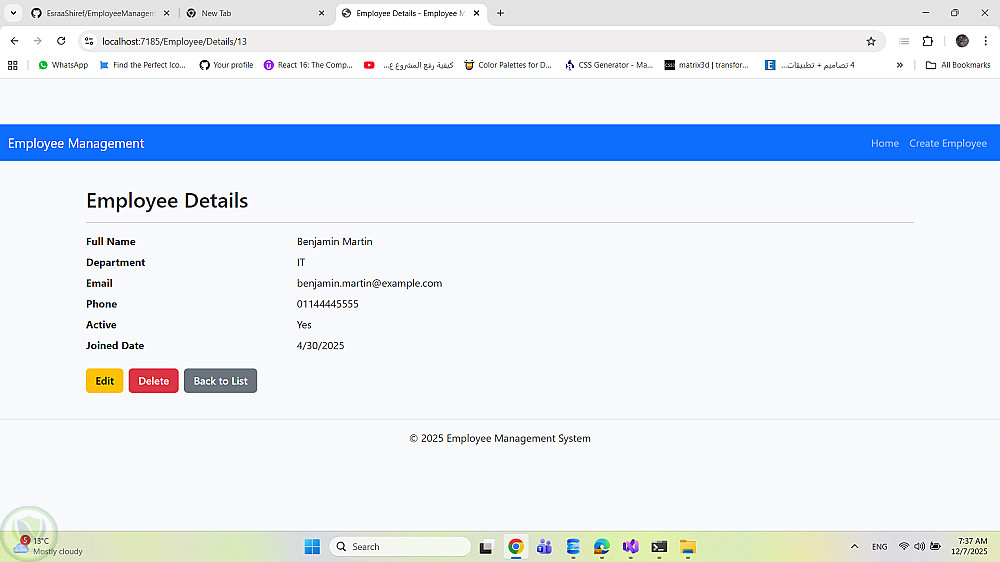Click the Employee Details heading

pos(167,200)
